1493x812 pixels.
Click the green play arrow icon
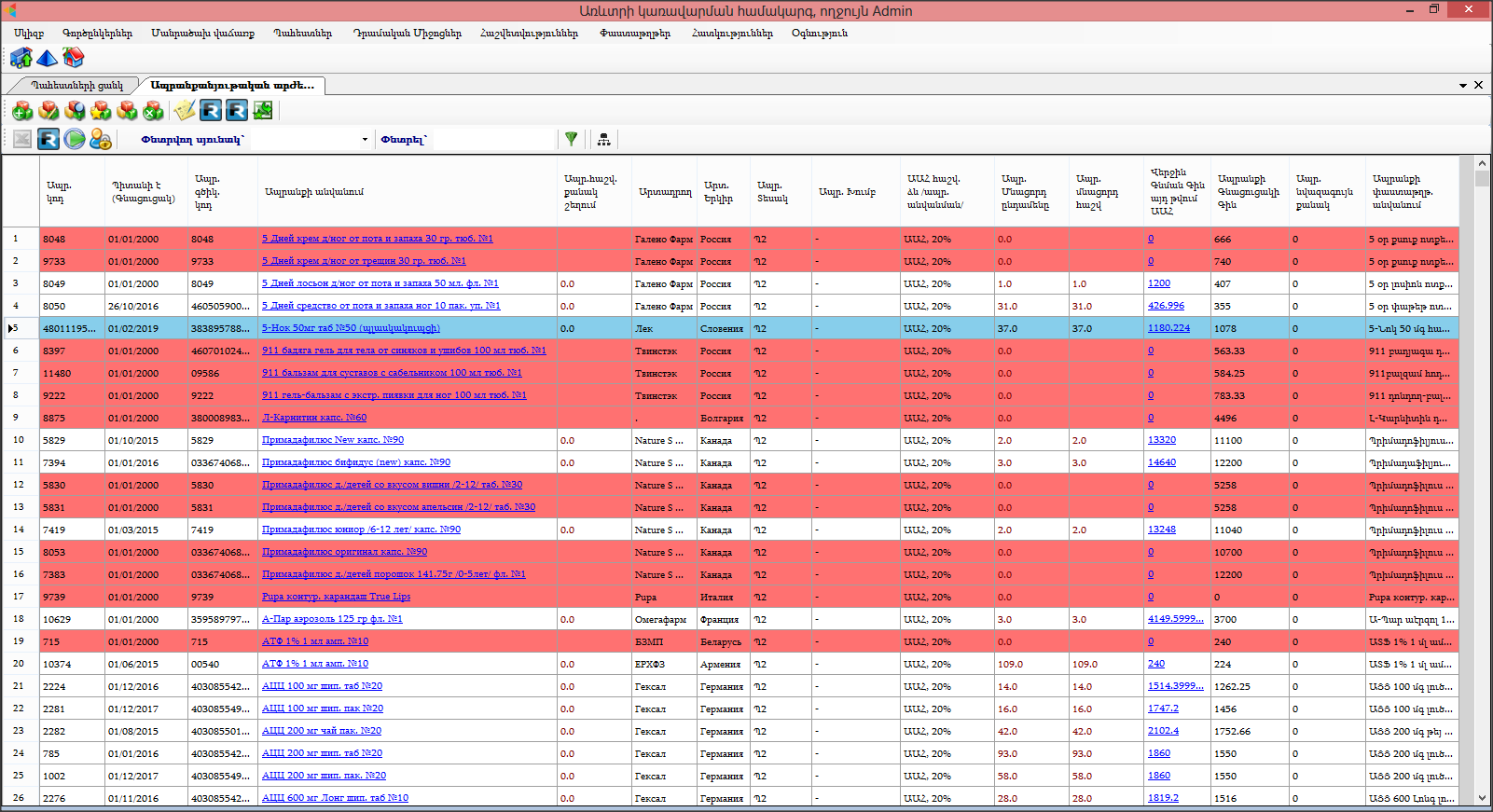[x=75, y=139]
